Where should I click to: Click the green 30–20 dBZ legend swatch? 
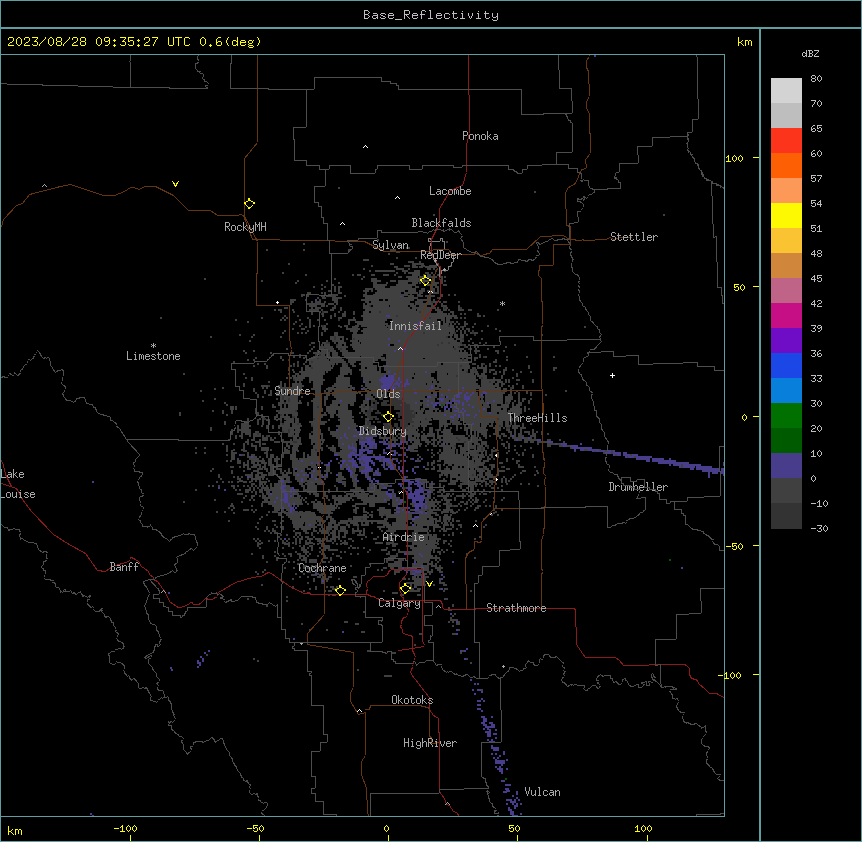point(786,416)
